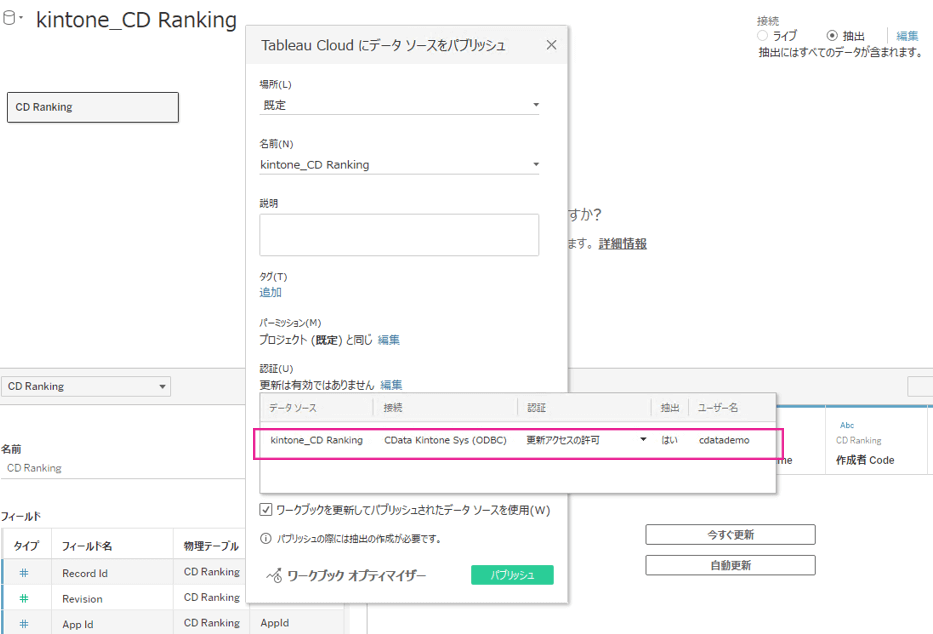Viewport: 933px width, 634px height.
Task: Click number type icon for Revision
Action: pos(24,598)
